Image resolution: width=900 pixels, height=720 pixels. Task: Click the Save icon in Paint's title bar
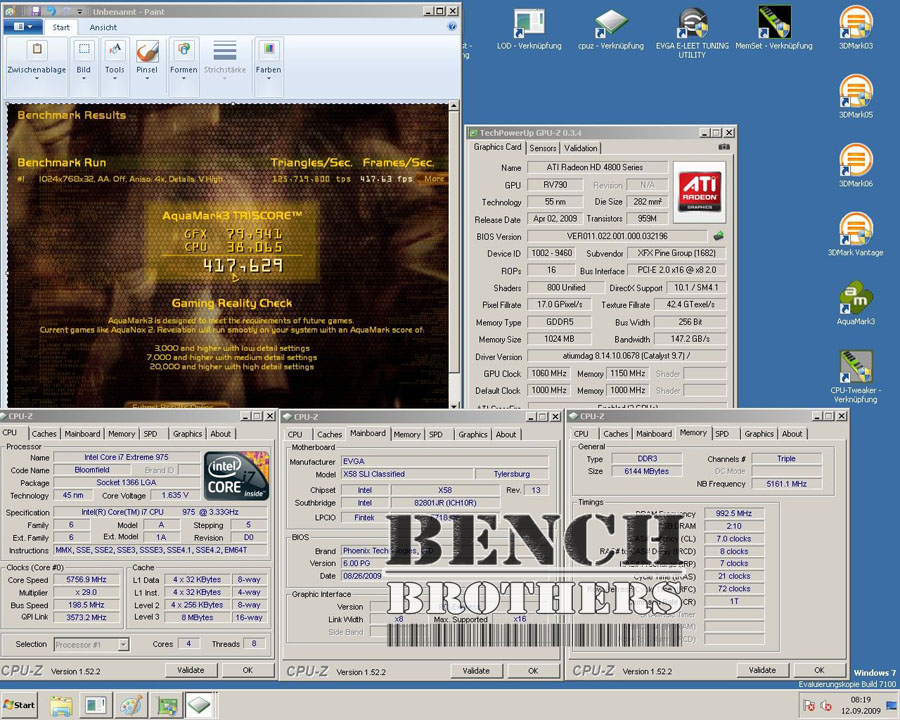(36, 11)
